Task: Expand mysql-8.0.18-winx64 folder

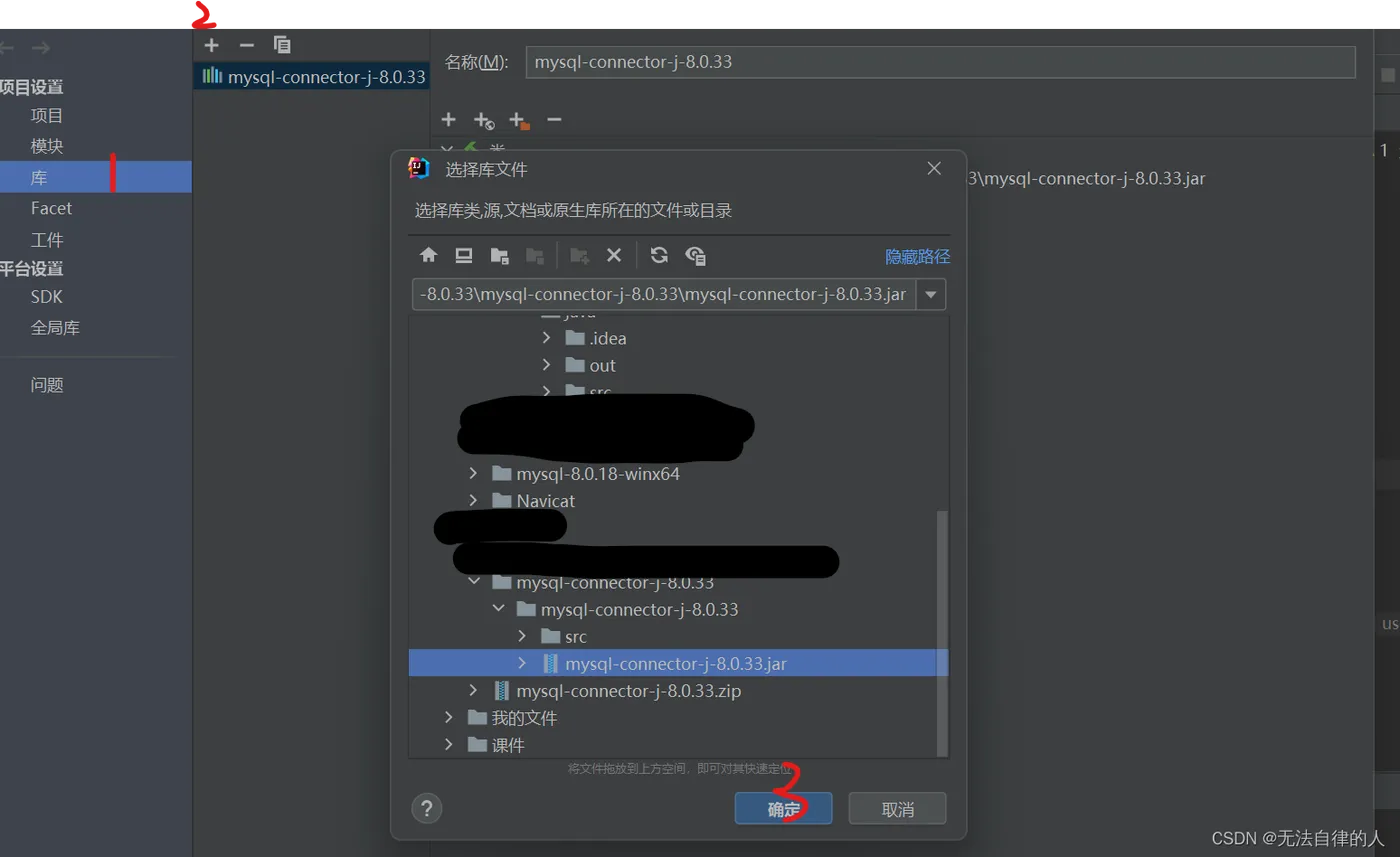Action: click(474, 473)
